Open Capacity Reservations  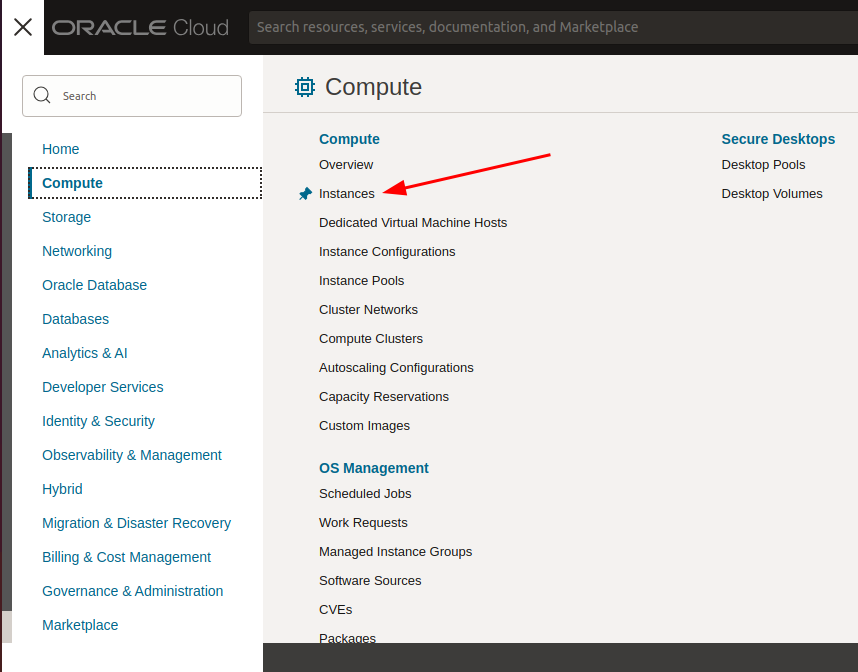click(384, 397)
